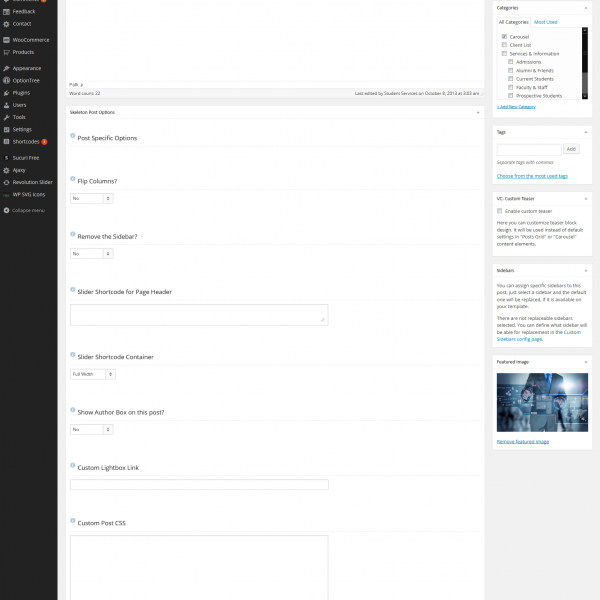Screen dimensions: 600x600
Task: Click the Add tag button
Action: 571,149
